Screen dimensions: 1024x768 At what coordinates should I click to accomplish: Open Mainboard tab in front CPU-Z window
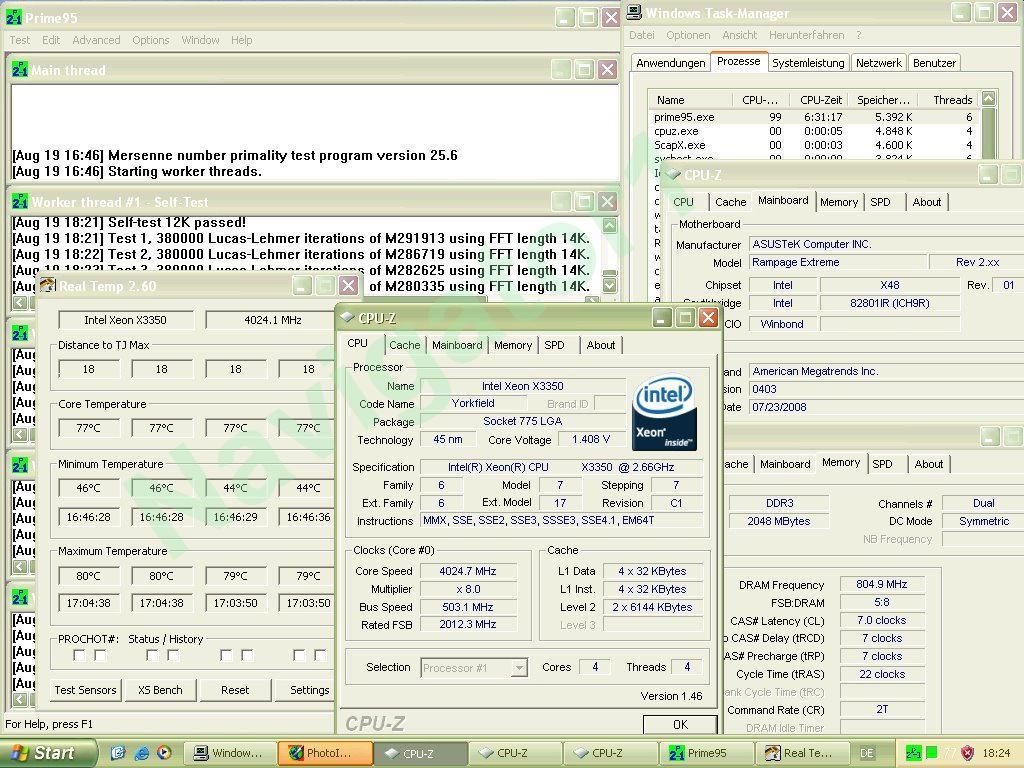pyautogui.click(x=457, y=345)
